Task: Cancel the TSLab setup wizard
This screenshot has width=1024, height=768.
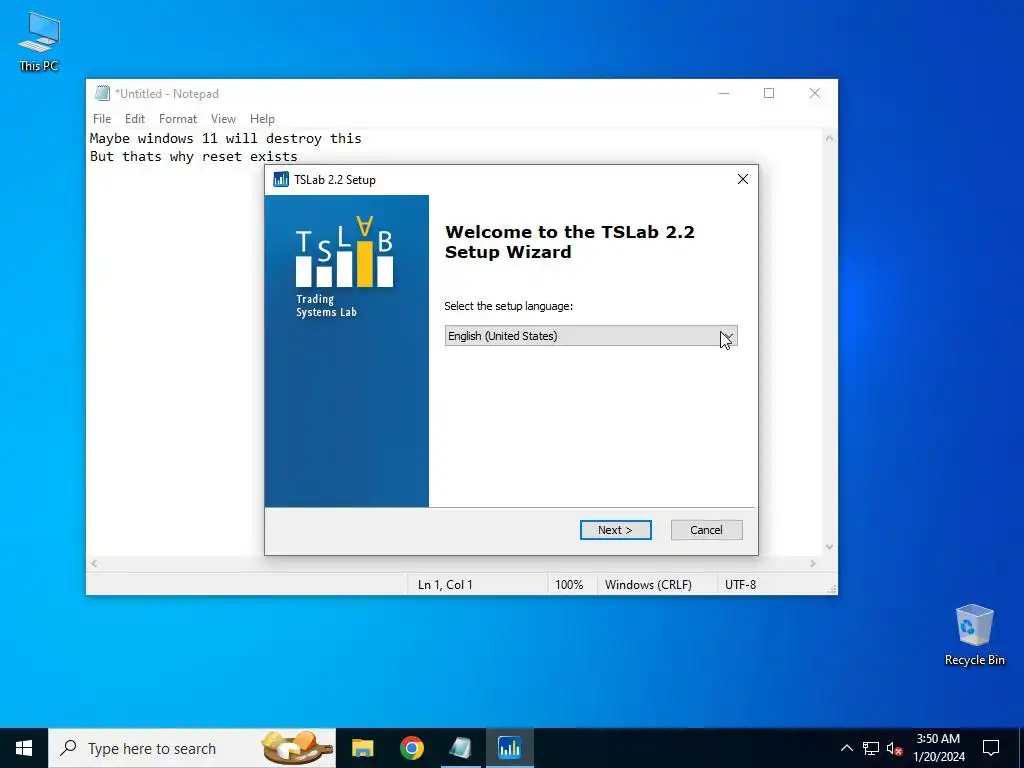Action: [707, 530]
